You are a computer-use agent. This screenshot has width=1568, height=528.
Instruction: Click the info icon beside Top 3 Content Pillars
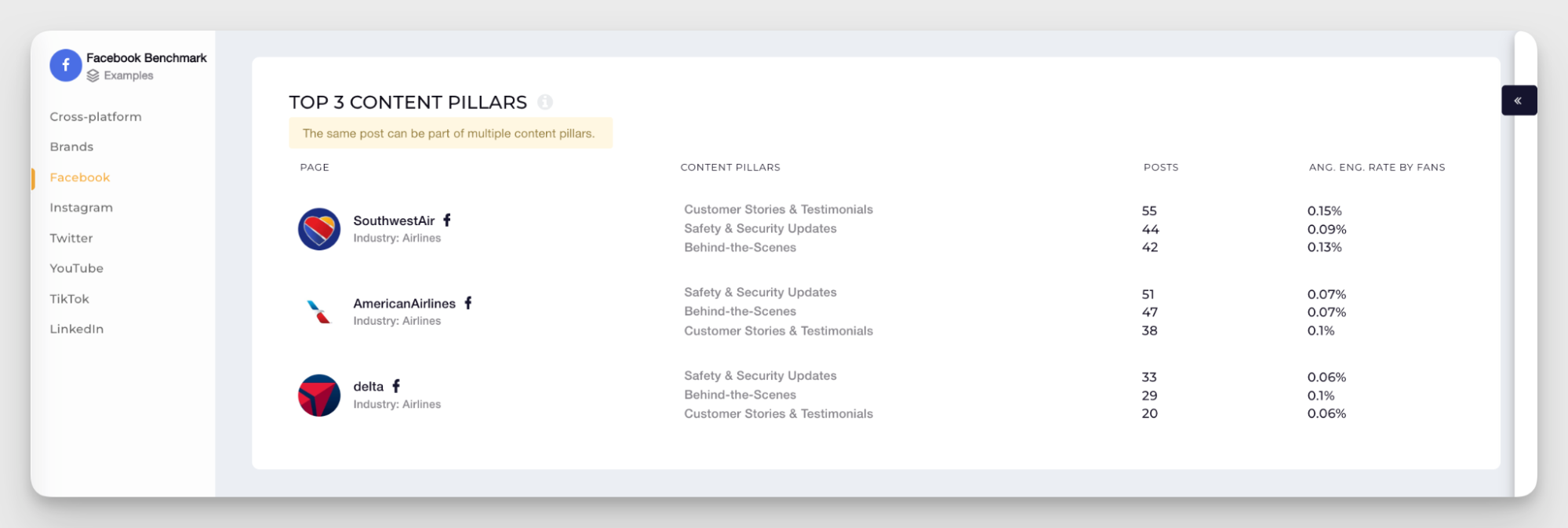545,102
